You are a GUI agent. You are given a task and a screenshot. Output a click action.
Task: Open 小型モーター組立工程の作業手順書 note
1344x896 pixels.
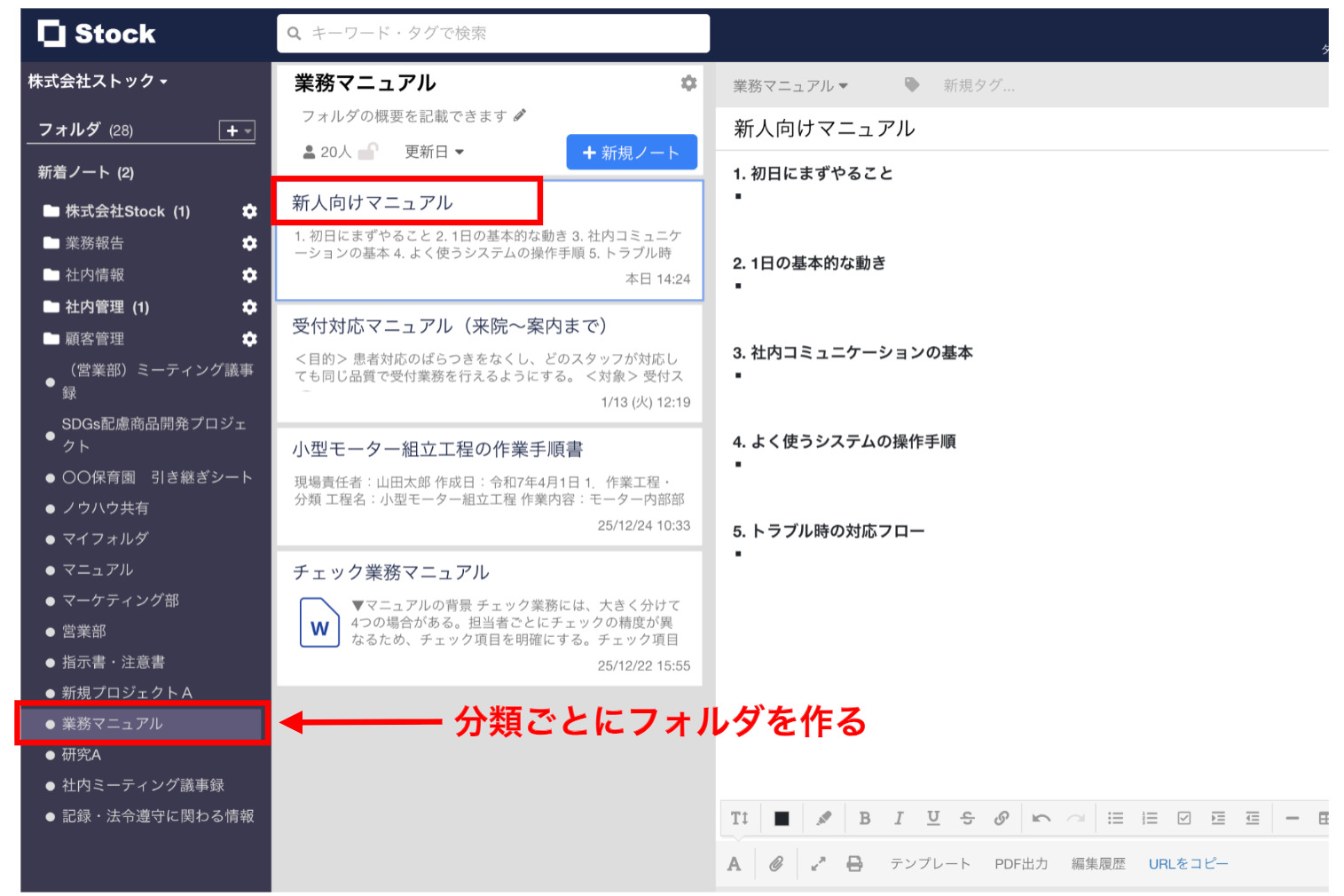490,487
